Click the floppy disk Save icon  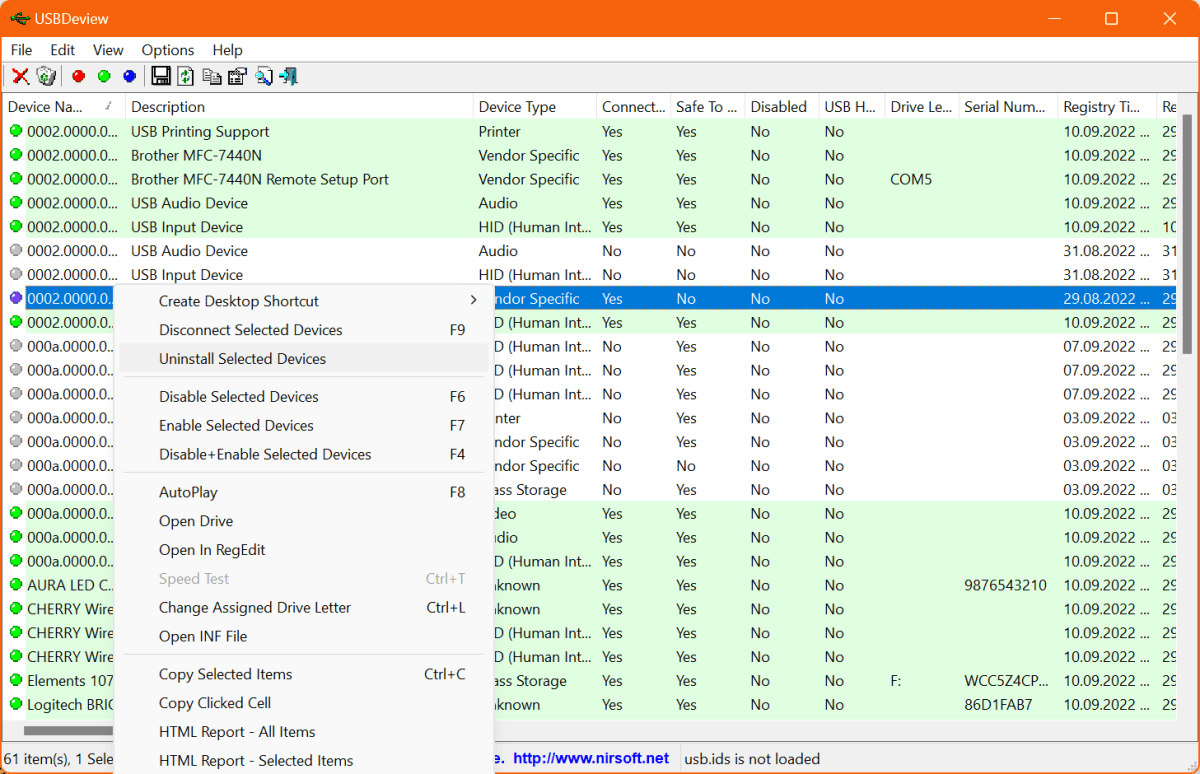(x=160, y=76)
